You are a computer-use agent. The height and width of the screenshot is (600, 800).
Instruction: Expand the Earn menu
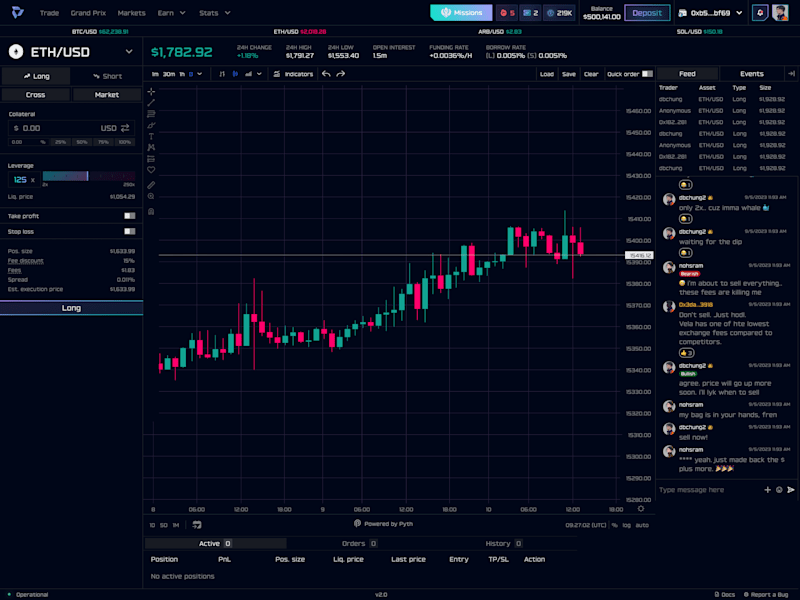point(171,13)
